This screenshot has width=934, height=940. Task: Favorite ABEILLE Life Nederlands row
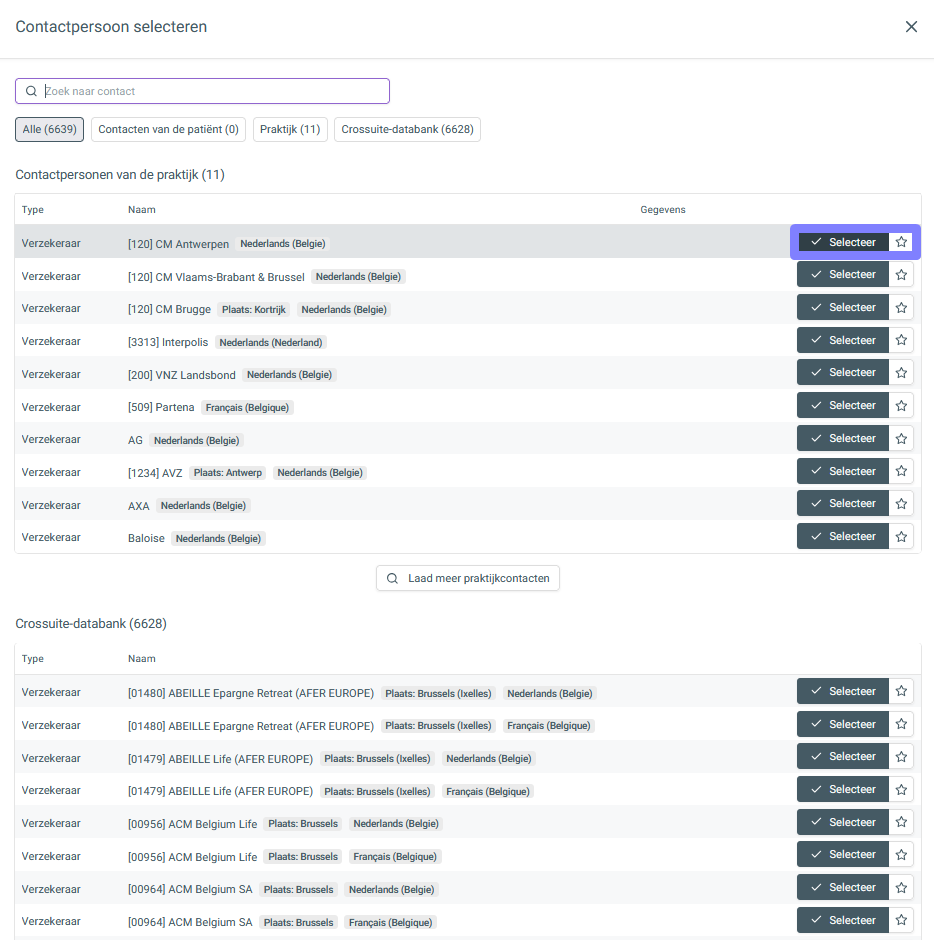pyautogui.click(x=901, y=757)
